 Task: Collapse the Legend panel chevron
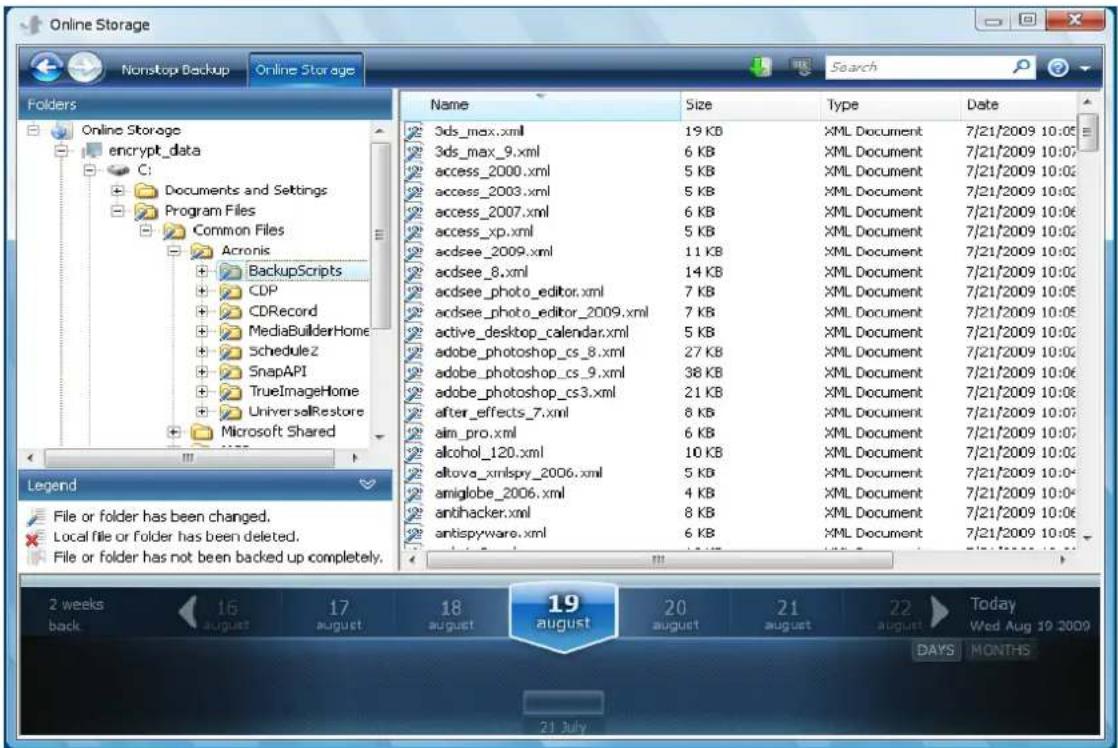[367, 485]
